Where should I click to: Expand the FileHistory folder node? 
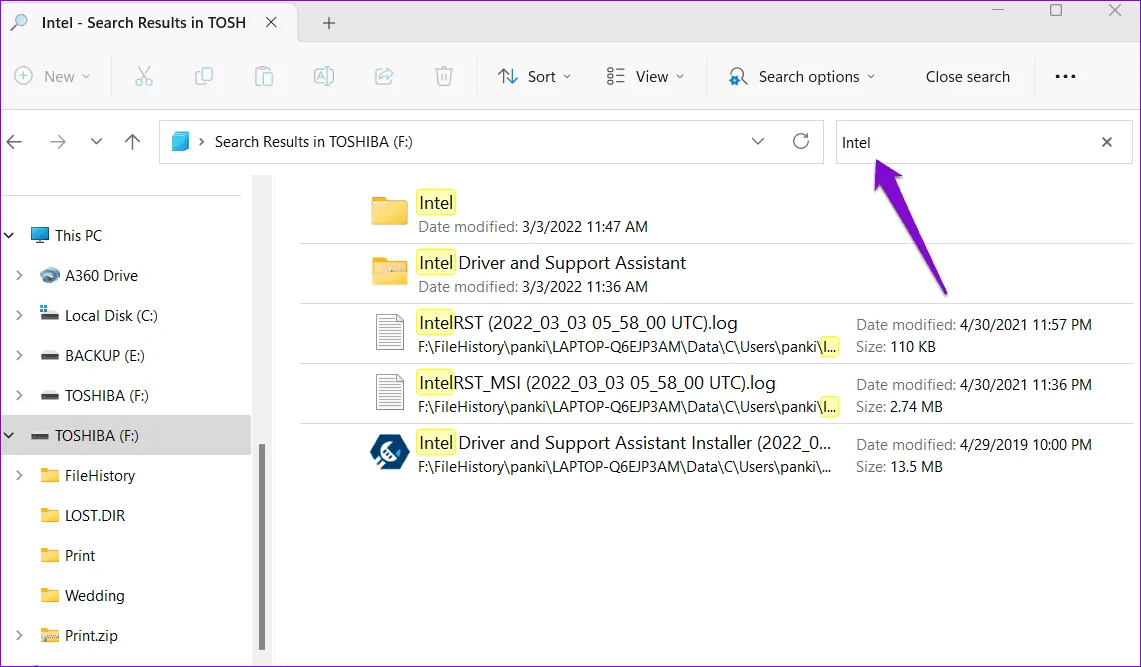pos(19,476)
